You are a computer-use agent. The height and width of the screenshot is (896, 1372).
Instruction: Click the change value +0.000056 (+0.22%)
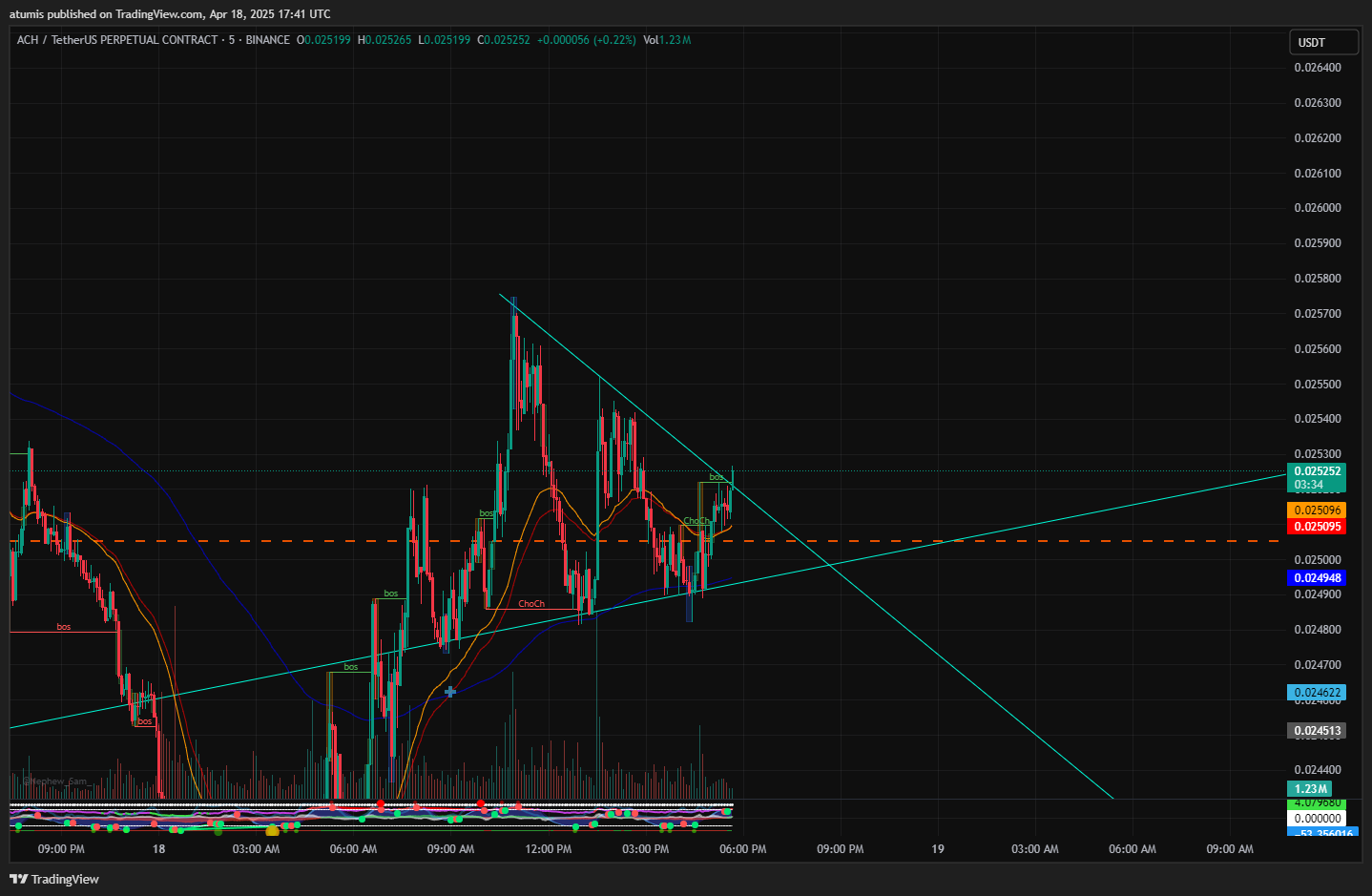pyautogui.click(x=586, y=40)
